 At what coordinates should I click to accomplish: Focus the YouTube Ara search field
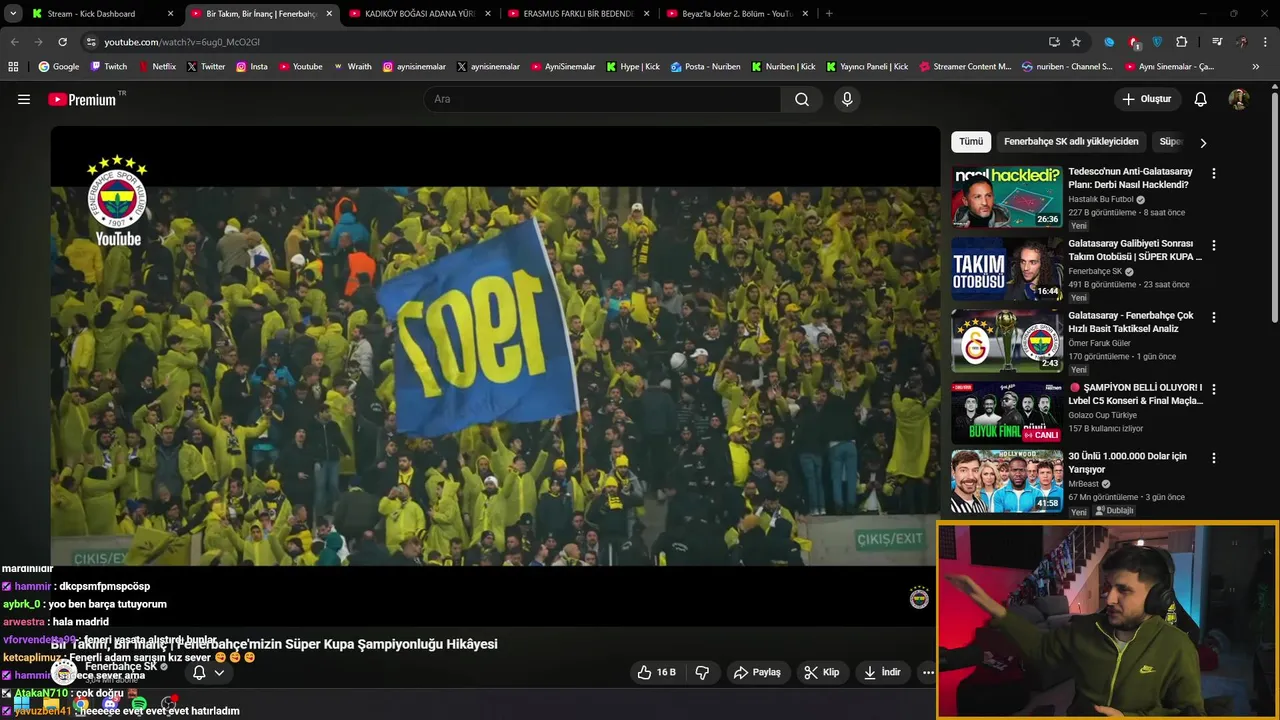[x=602, y=99]
